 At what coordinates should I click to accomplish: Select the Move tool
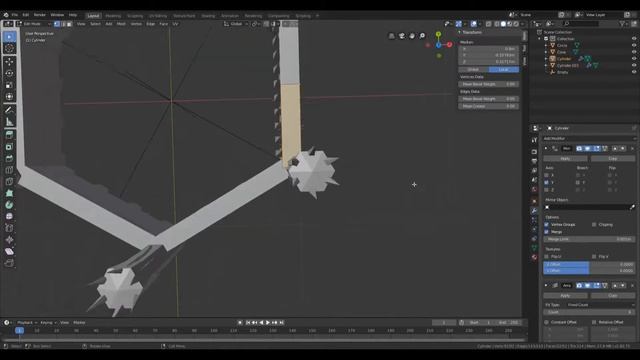(x=9, y=62)
